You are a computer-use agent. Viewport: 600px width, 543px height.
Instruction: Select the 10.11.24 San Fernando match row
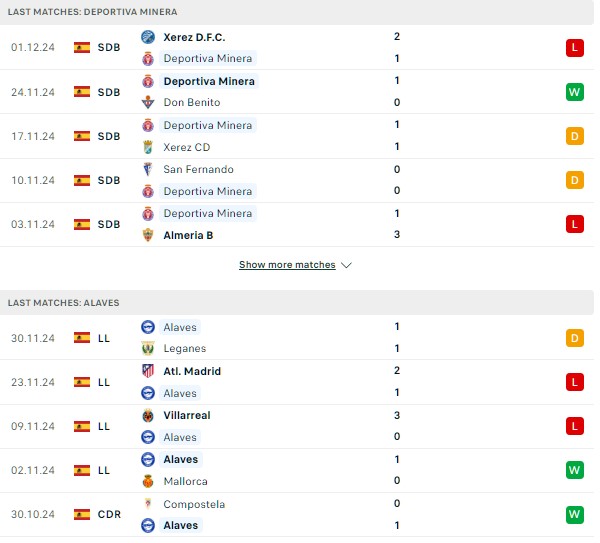point(297,180)
